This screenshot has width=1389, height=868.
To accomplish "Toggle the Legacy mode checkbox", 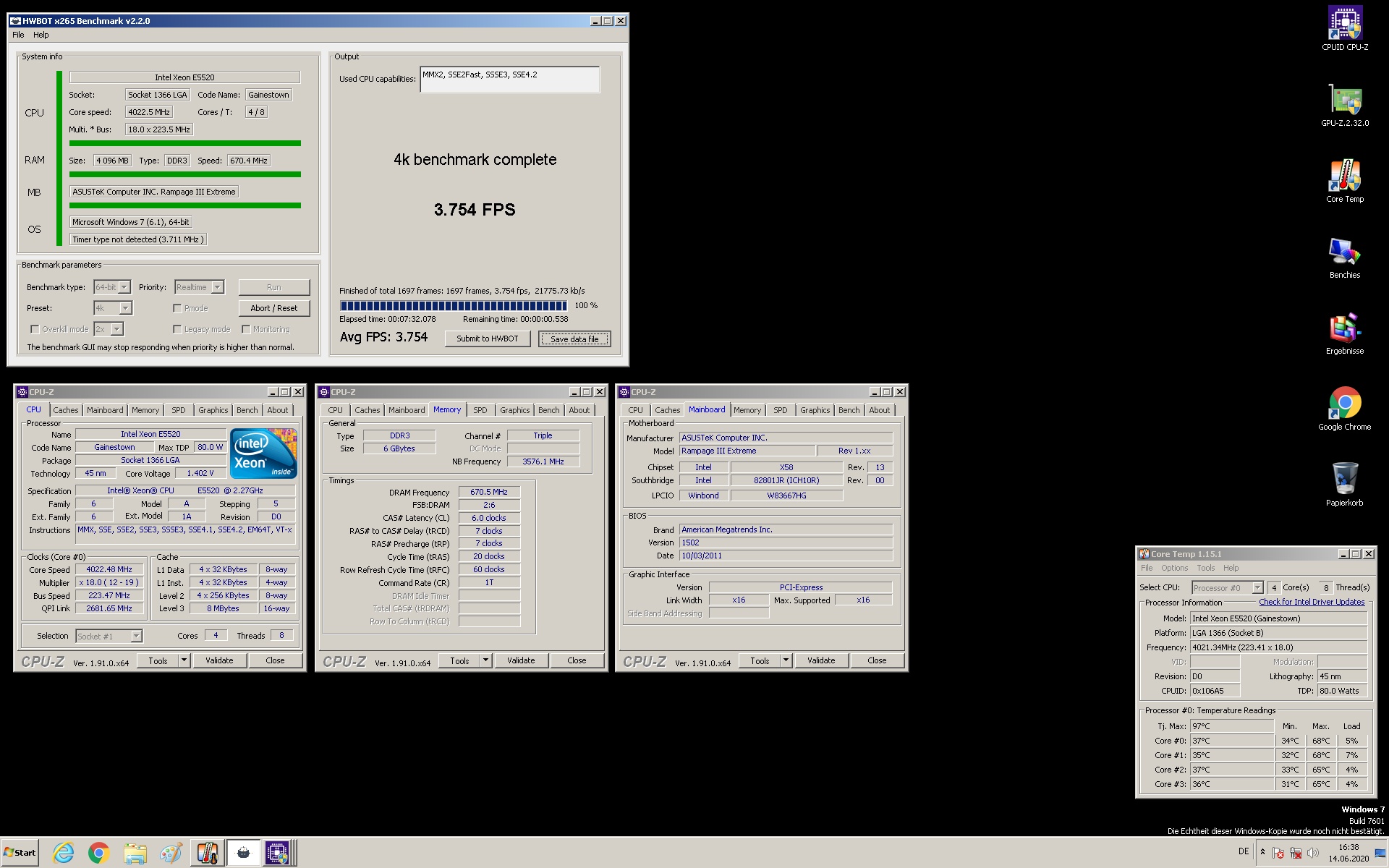I will click(177, 329).
